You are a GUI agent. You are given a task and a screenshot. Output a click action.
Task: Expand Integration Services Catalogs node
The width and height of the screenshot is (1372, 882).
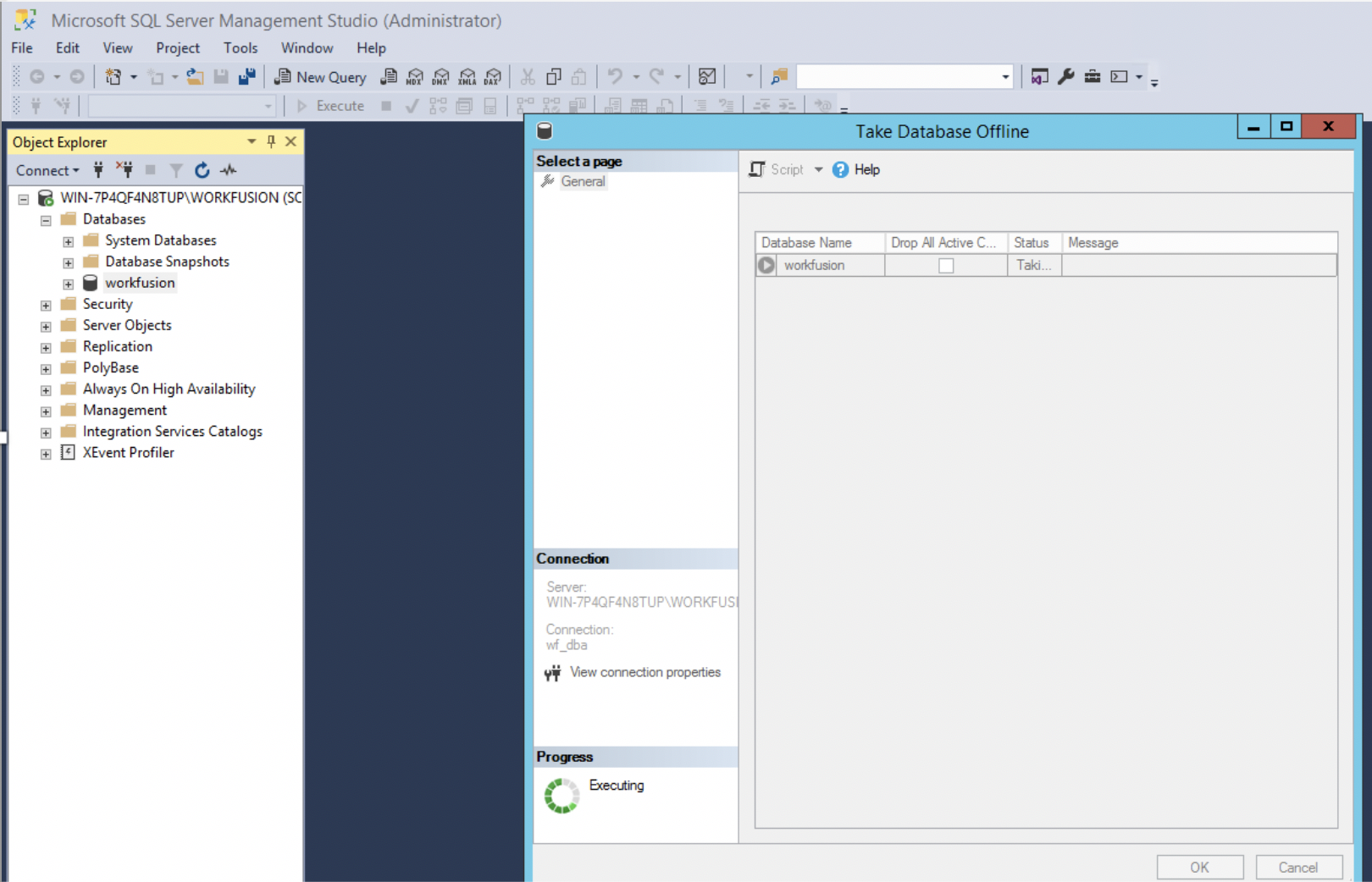[x=46, y=433]
